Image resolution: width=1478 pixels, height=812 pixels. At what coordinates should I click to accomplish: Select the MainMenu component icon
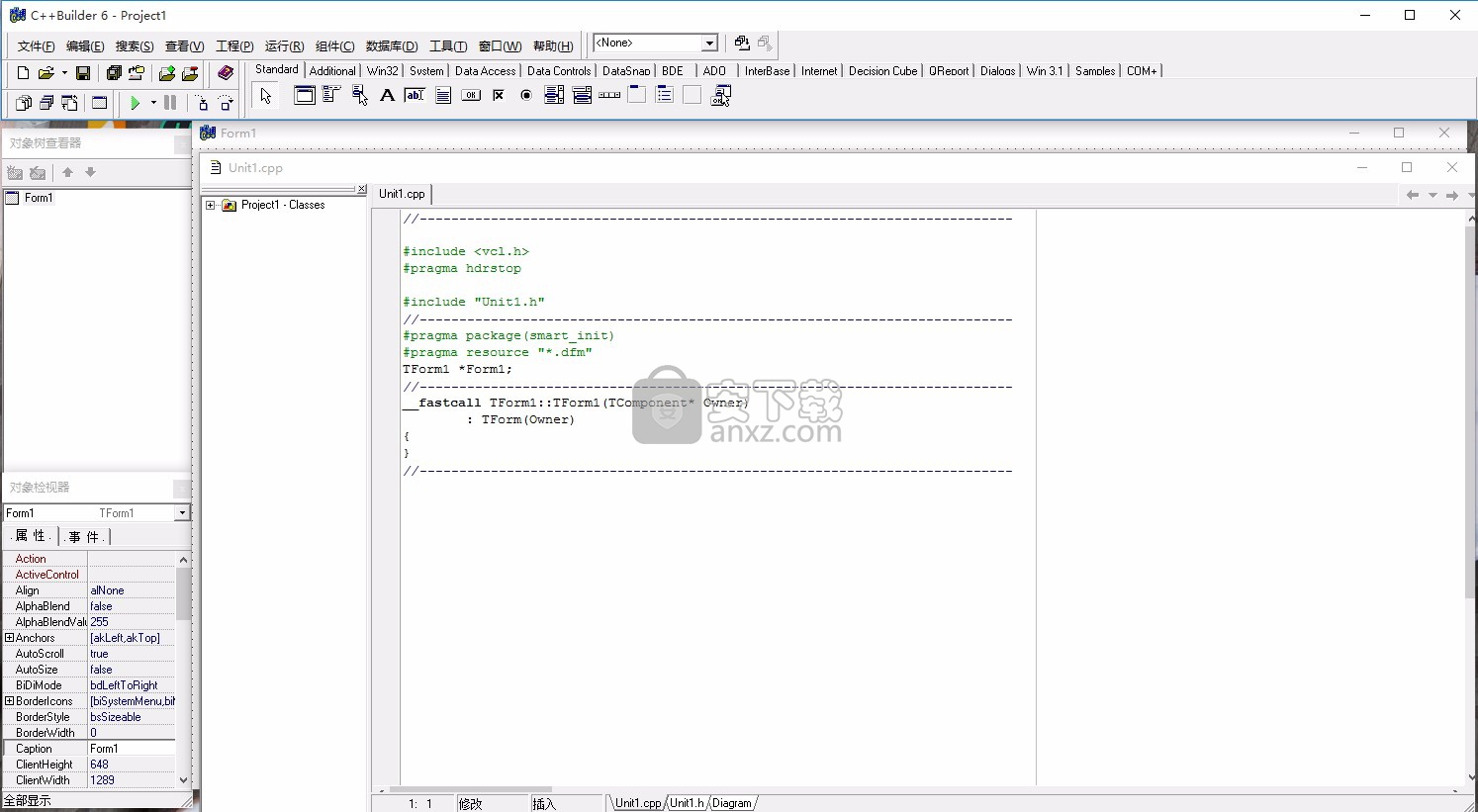[332, 96]
